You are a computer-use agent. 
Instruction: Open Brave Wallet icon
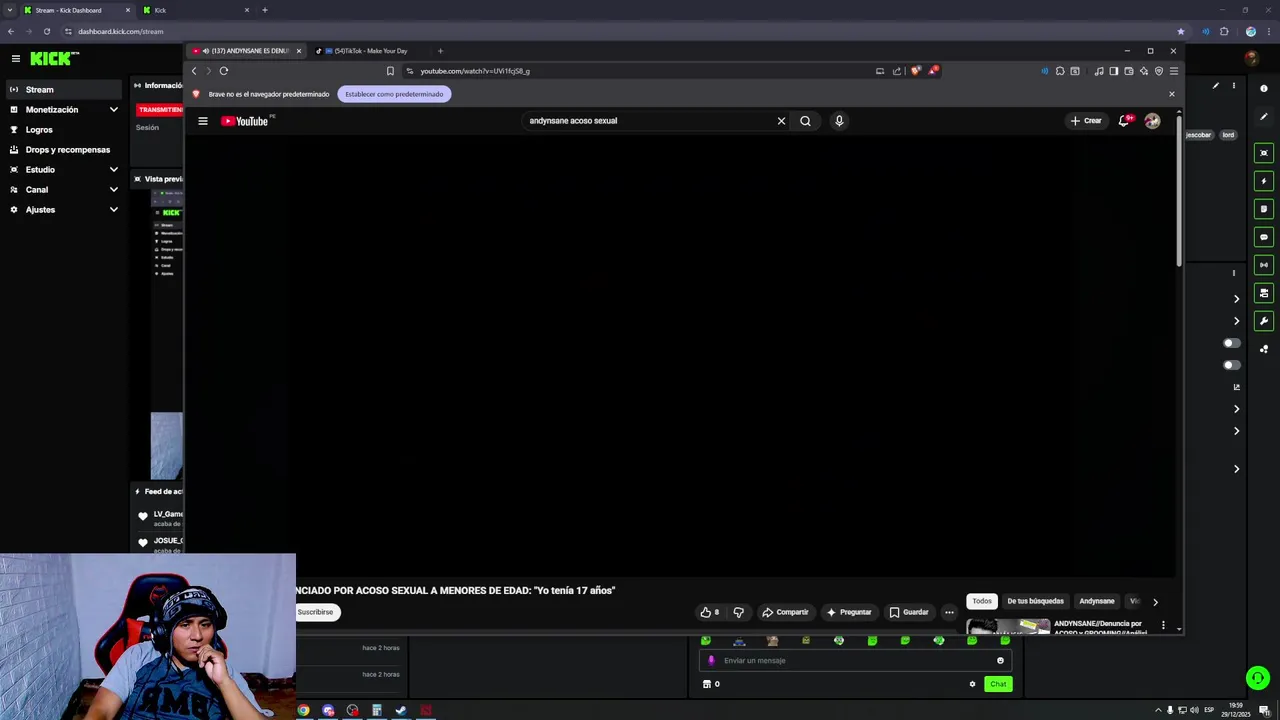point(1129,71)
